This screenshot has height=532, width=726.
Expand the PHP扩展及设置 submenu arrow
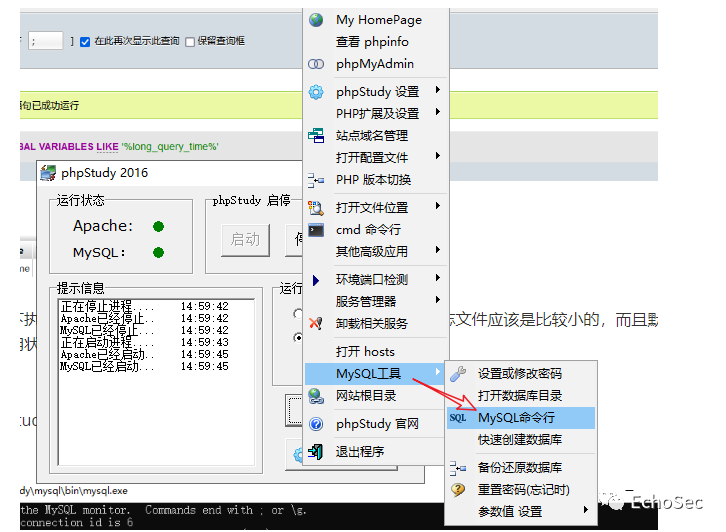pyautogui.click(x=438, y=112)
